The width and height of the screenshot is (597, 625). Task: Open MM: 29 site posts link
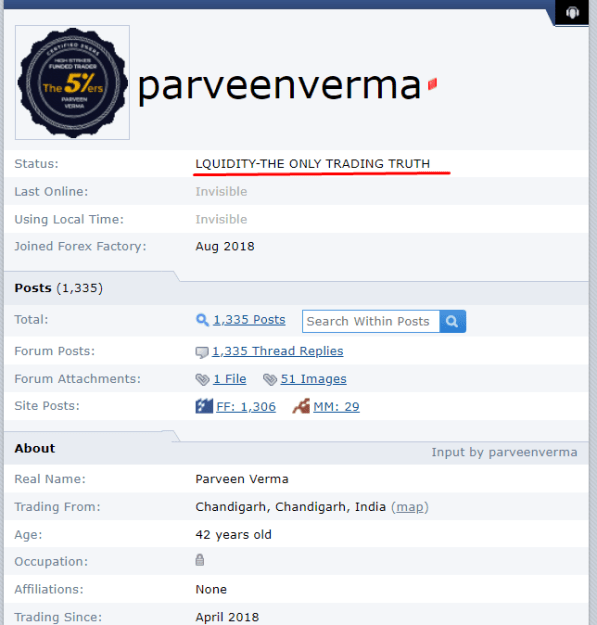pos(336,407)
